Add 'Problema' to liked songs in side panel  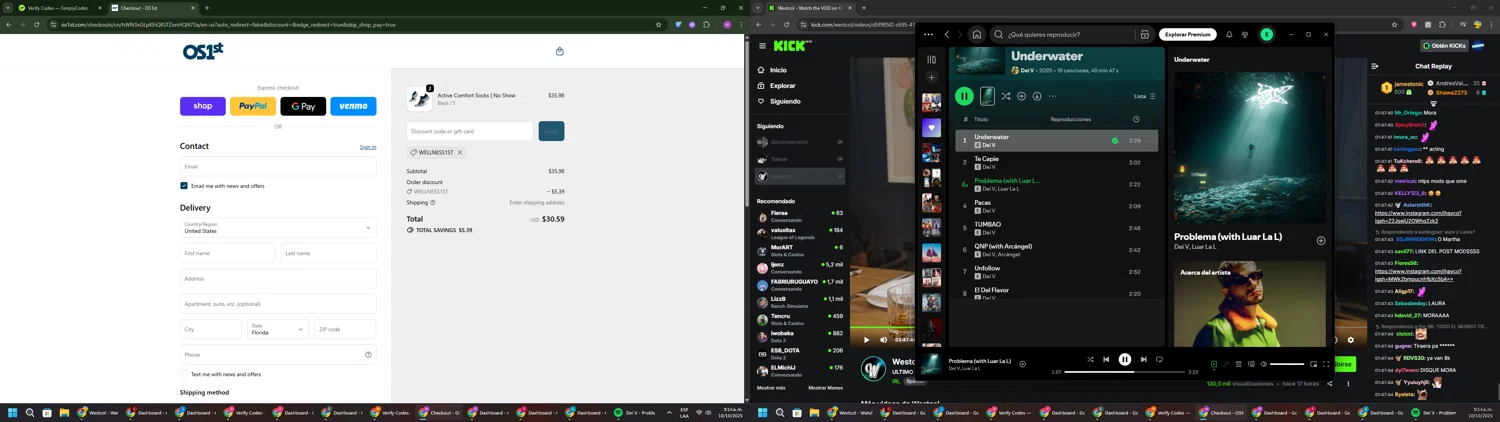(1320, 240)
